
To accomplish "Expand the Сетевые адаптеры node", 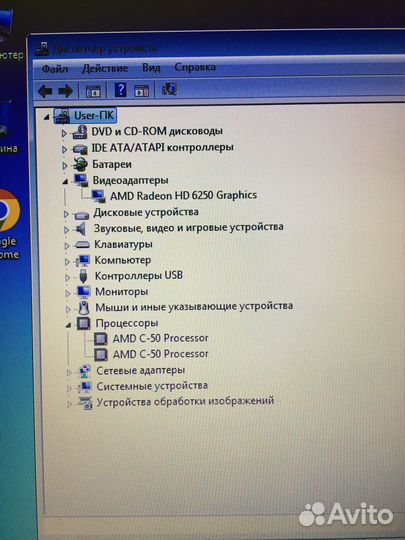I will tap(69, 372).
